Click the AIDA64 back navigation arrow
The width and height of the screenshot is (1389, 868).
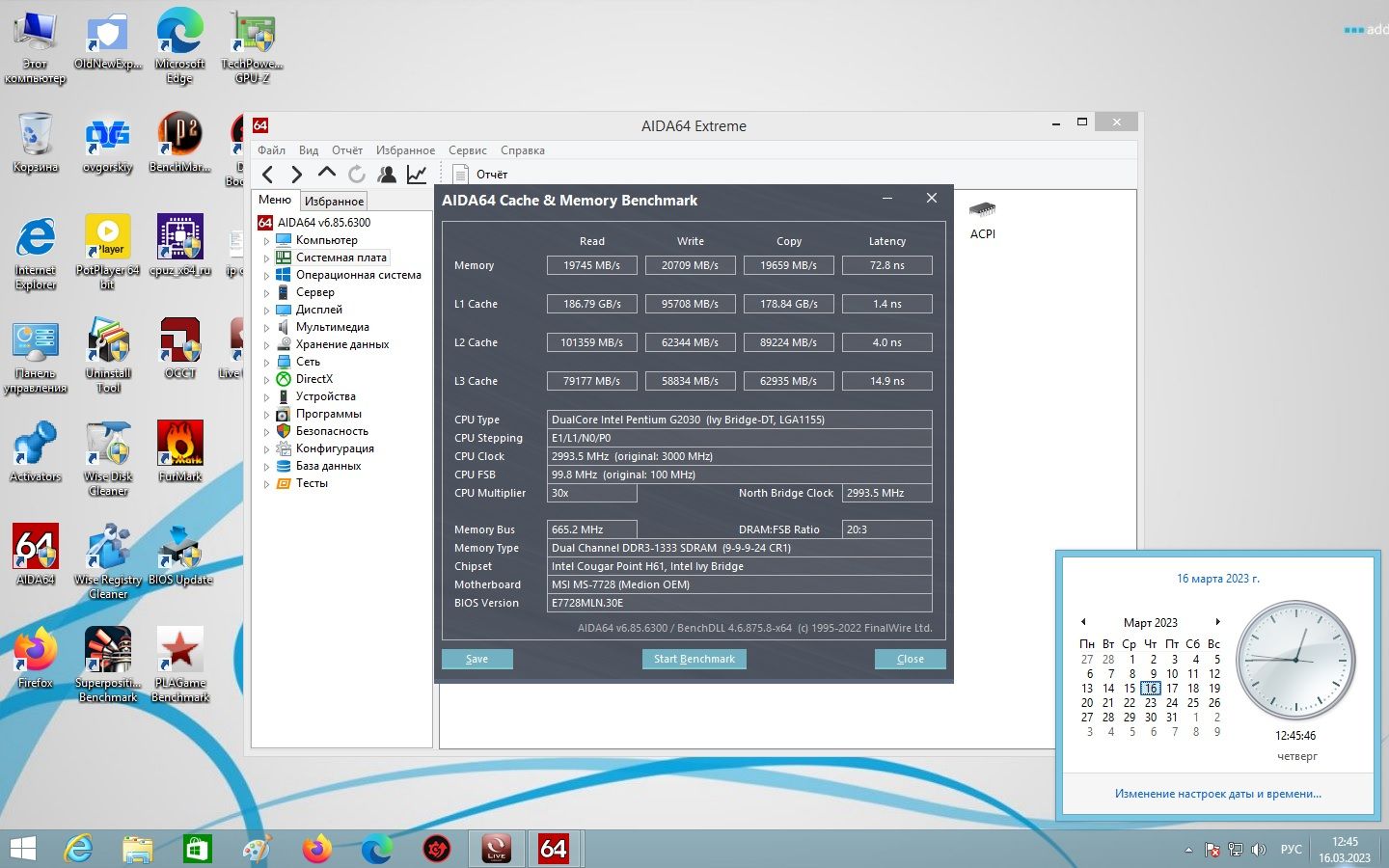click(268, 175)
